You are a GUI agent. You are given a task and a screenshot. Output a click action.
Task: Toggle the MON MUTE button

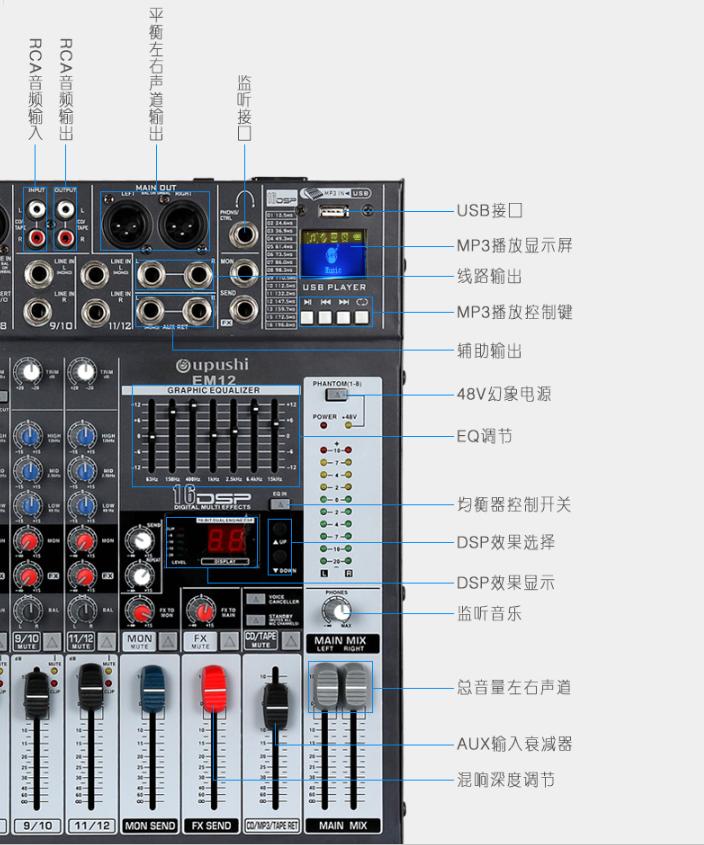(168, 641)
